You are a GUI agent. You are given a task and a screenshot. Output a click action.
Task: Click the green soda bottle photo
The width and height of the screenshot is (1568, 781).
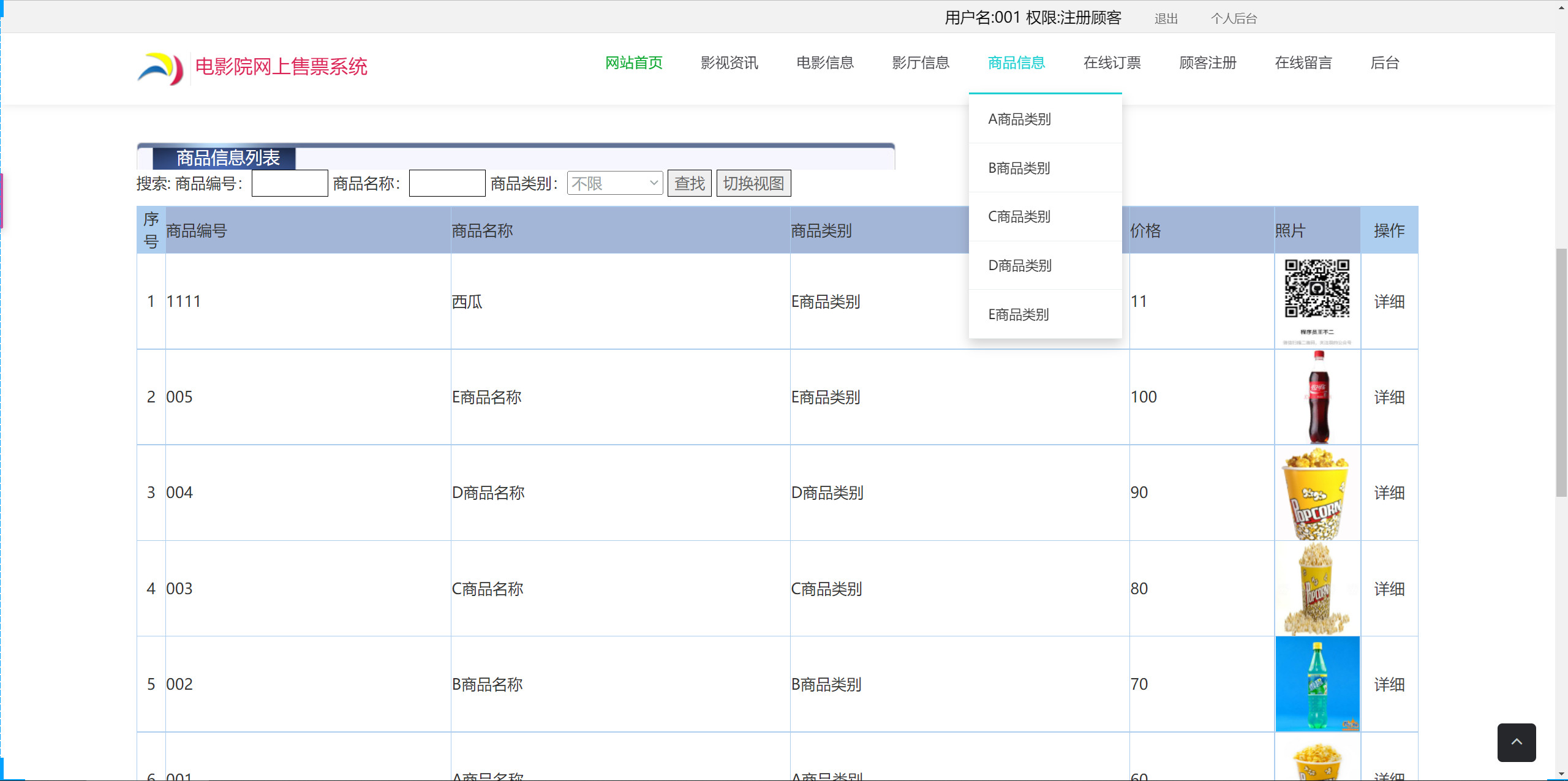coord(1317,684)
